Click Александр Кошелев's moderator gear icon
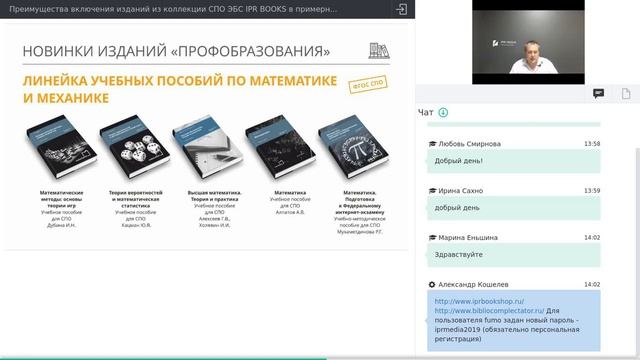The width and height of the screenshot is (640, 360). point(432,284)
